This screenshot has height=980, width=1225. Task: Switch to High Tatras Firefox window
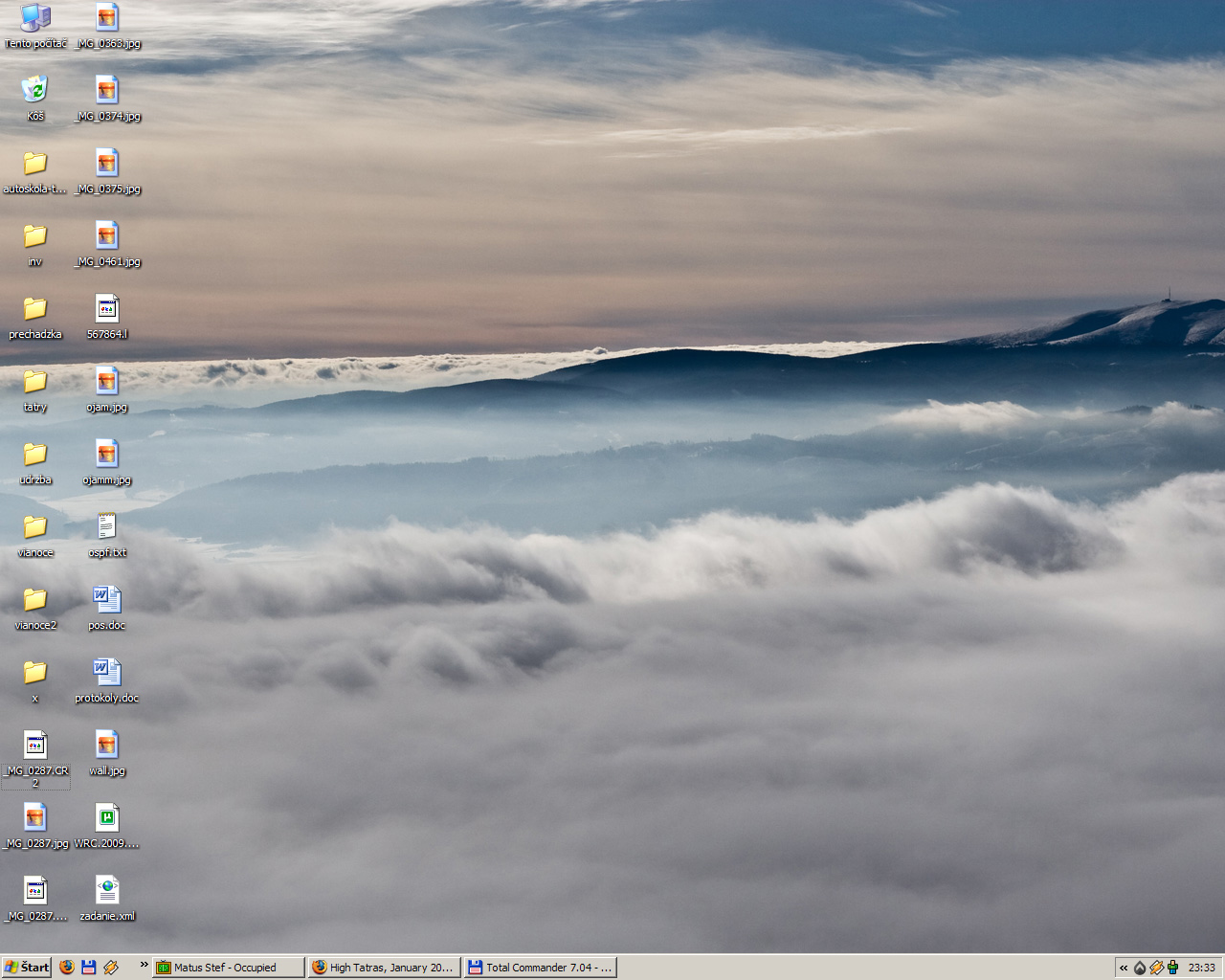[x=385, y=968]
